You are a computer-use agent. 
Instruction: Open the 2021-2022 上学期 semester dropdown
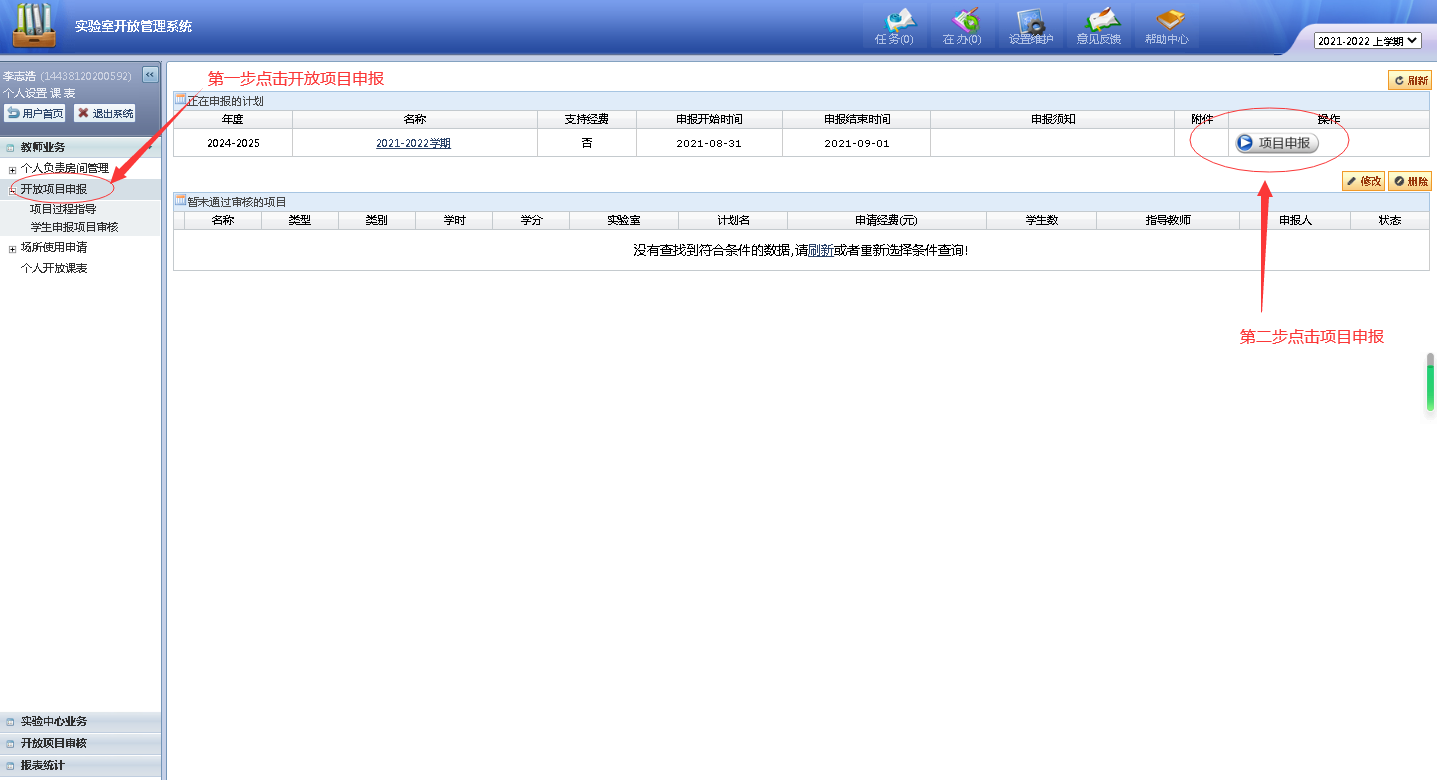(x=1368, y=41)
